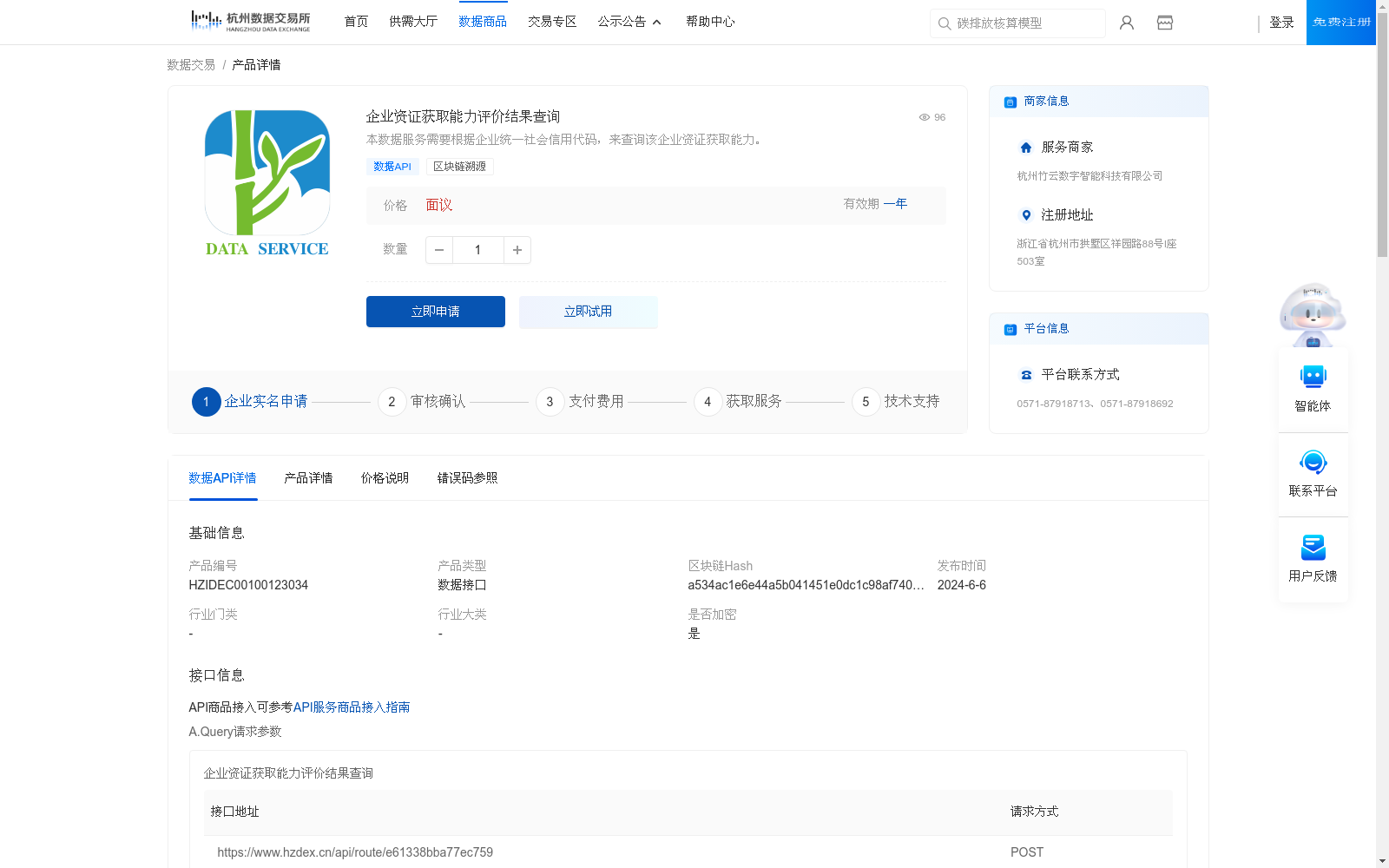Click the 服务商家 house icon
Image resolution: width=1389 pixels, height=868 pixels.
[x=1026, y=148]
